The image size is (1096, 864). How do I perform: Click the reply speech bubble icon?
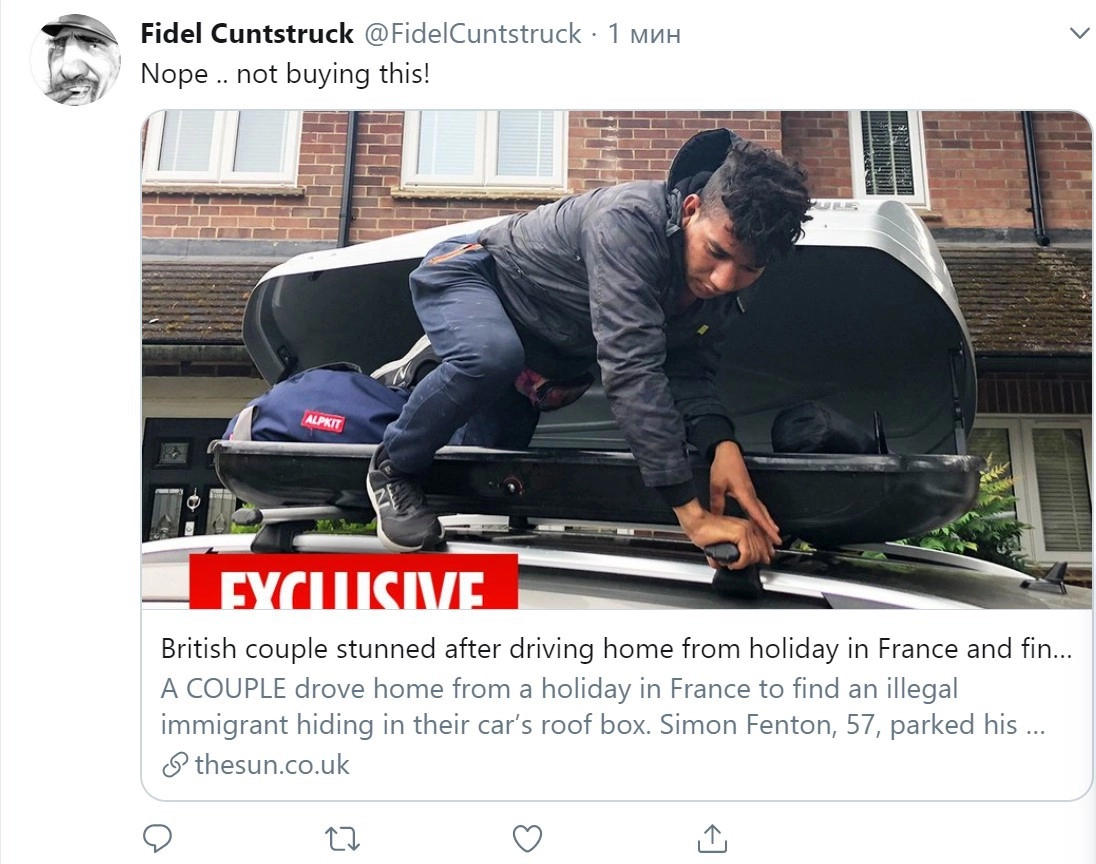click(158, 837)
